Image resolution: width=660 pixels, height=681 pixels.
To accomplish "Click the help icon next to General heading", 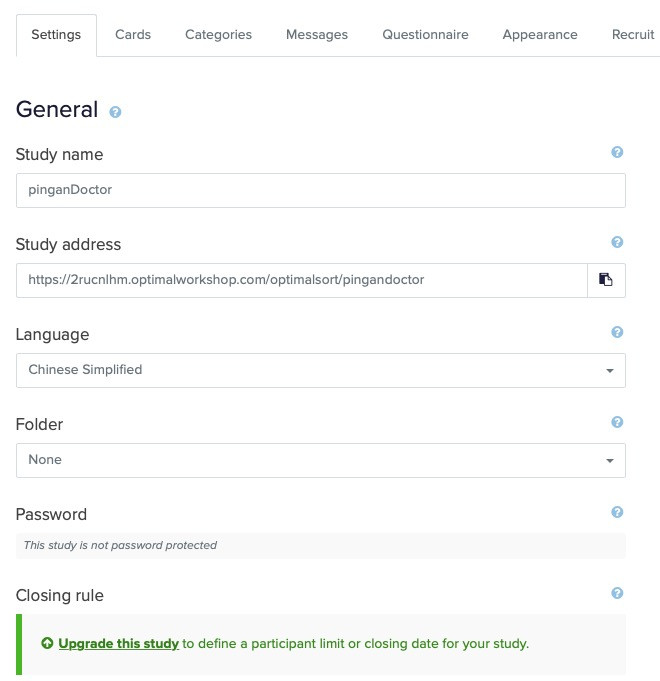I will 115,112.
